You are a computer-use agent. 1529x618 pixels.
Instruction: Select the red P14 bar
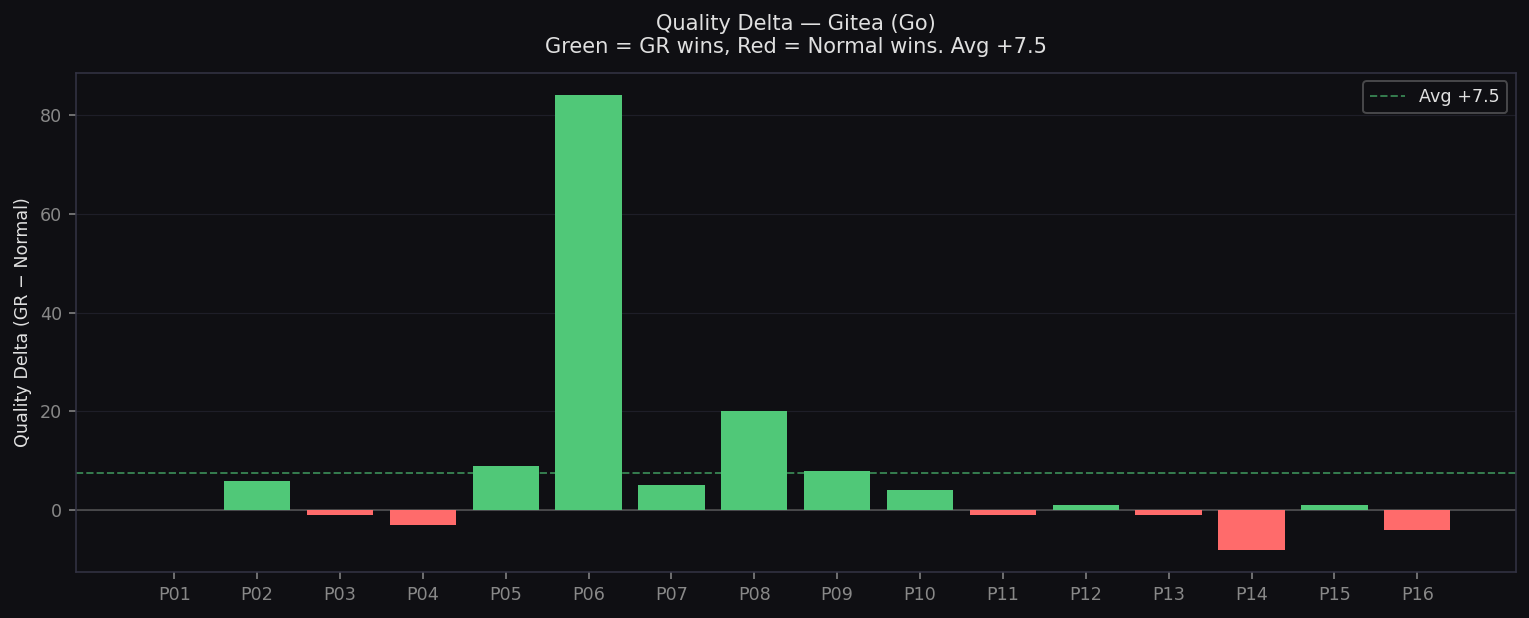point(1251,530)
